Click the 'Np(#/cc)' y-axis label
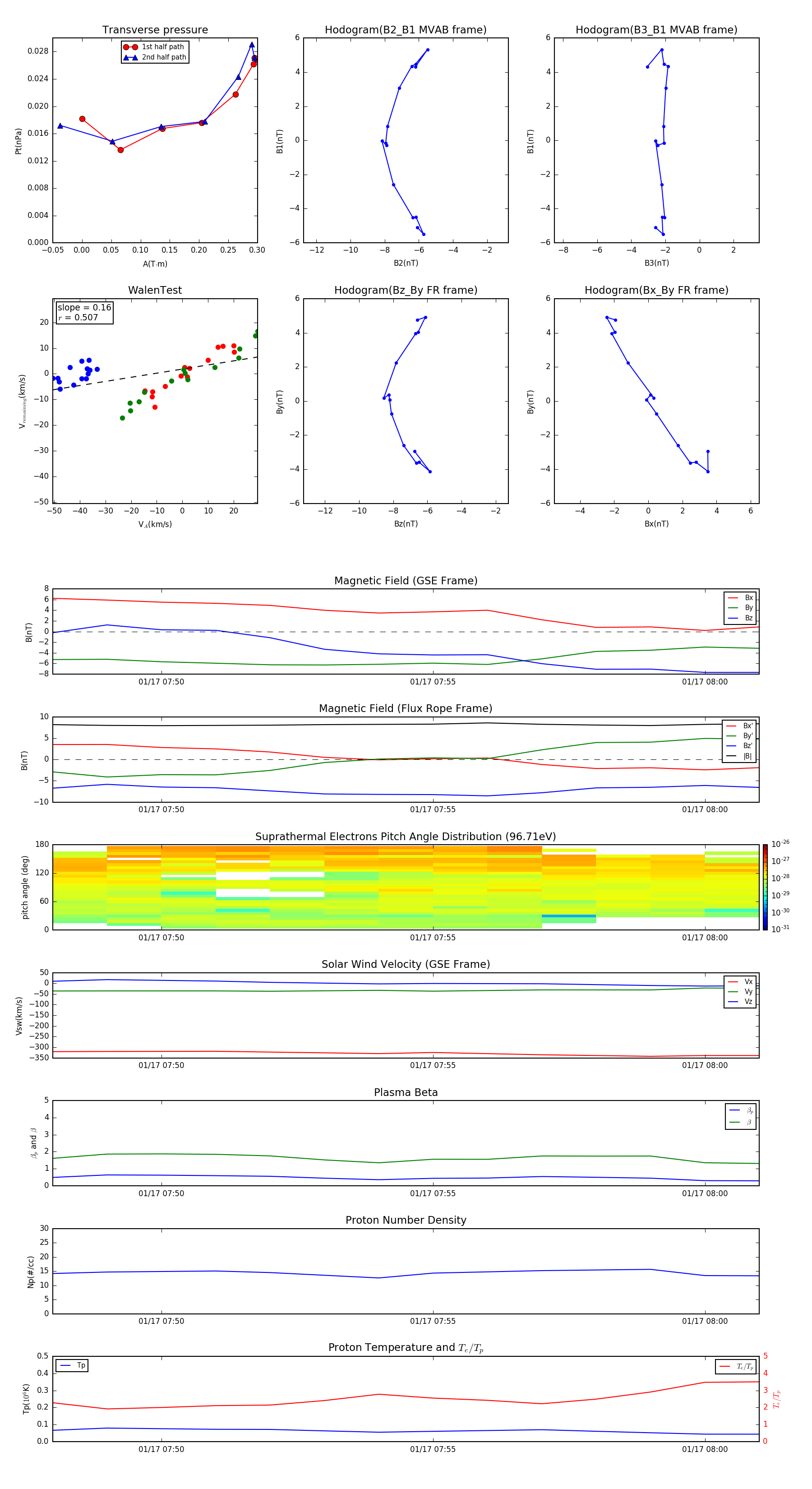This screenshot has height=1489, width=812. click(31, 1271)
